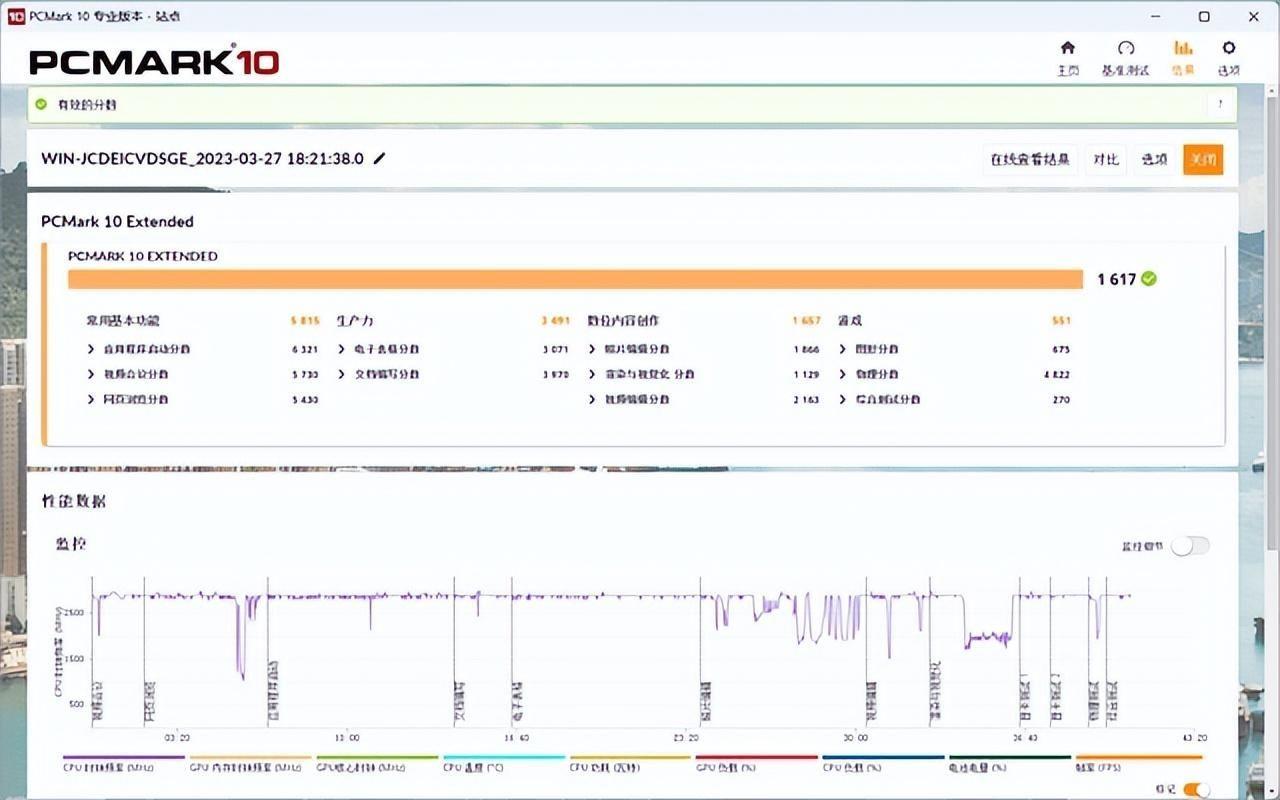1280x800 pixels.
Task: Click the result name WIN-JCDEICVDSGE_2023-03-27 18:21:38.0
Action: click(202, 159)
